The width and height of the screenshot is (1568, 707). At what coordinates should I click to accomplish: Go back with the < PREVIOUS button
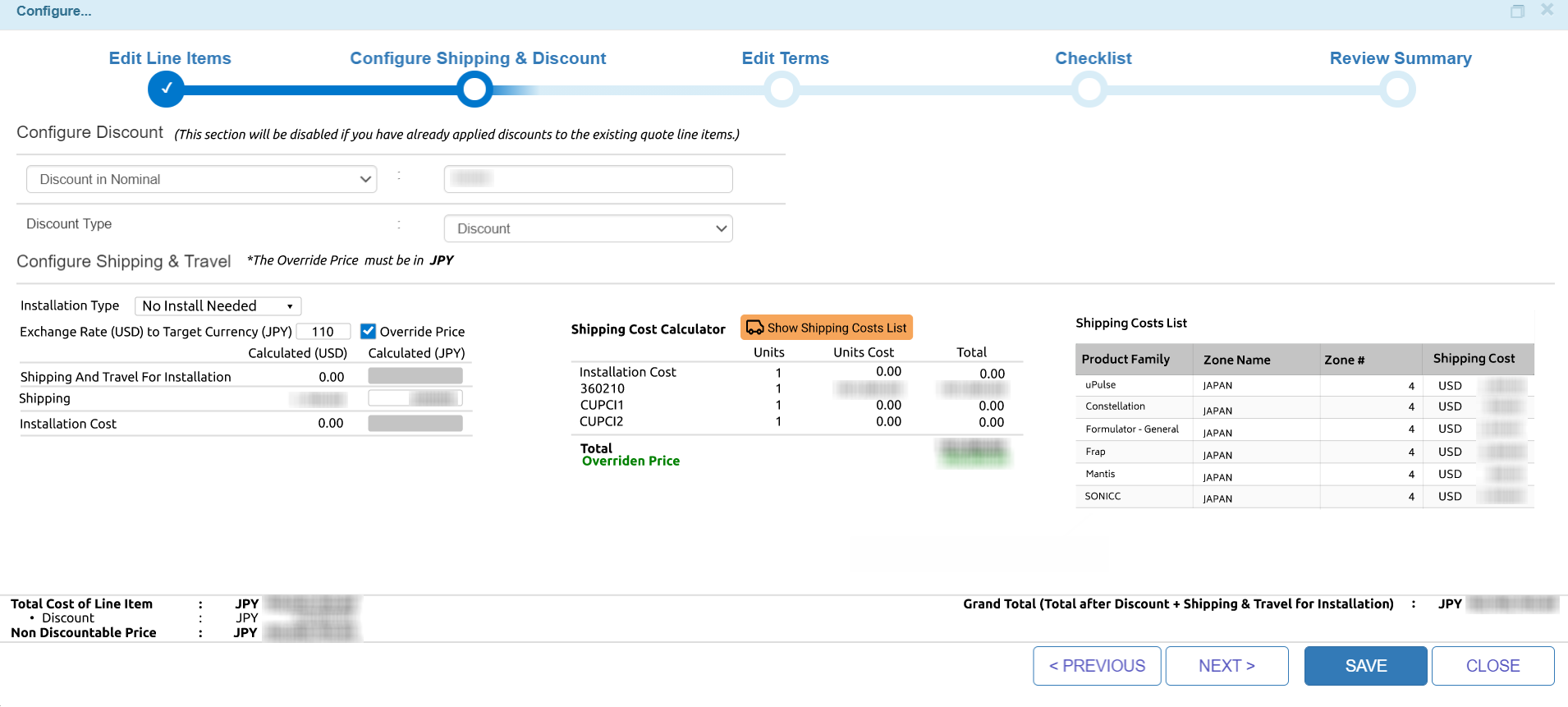click(x=1097, y=666)
